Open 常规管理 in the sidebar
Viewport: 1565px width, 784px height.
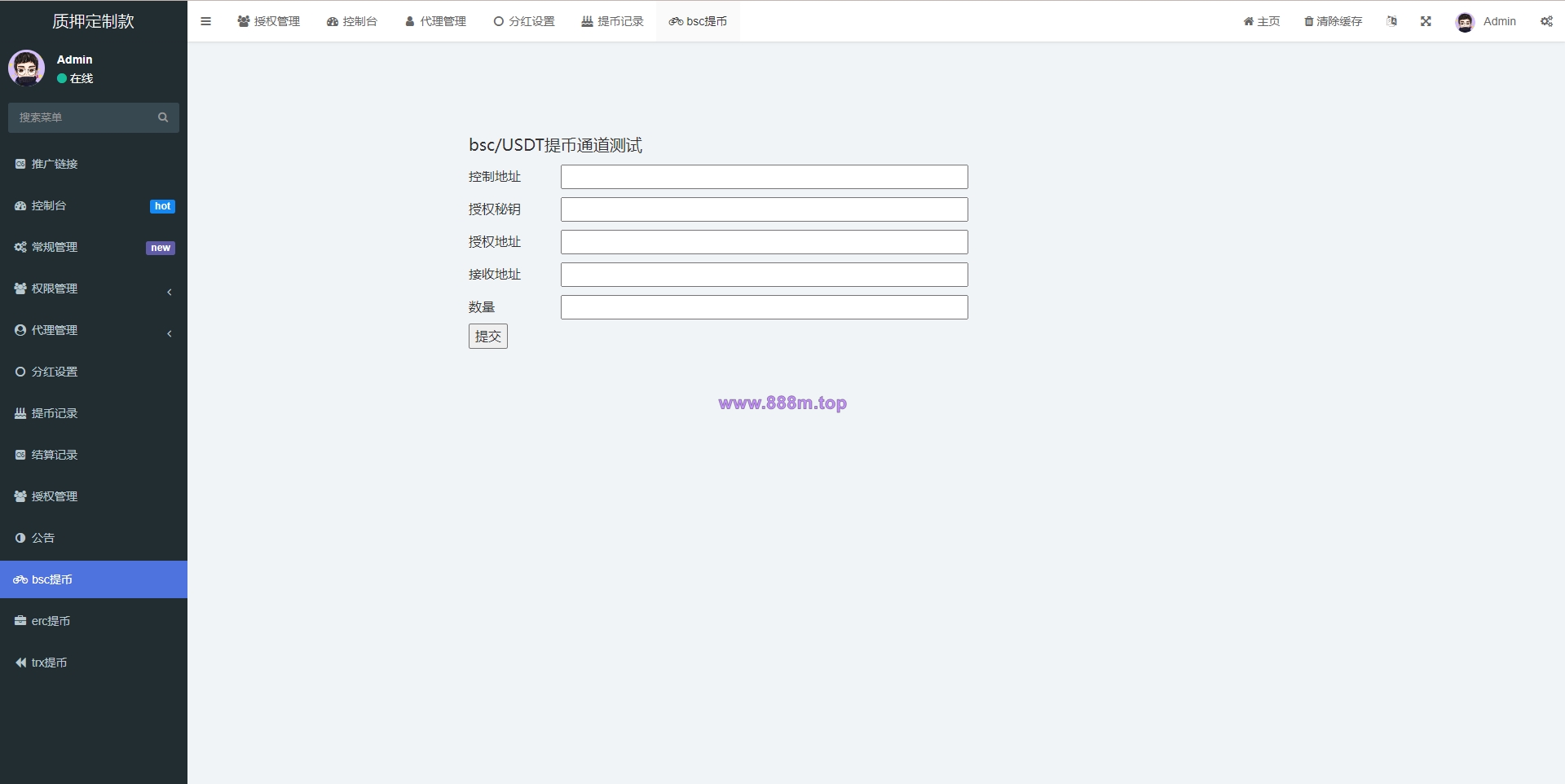[x=94, y=247]
